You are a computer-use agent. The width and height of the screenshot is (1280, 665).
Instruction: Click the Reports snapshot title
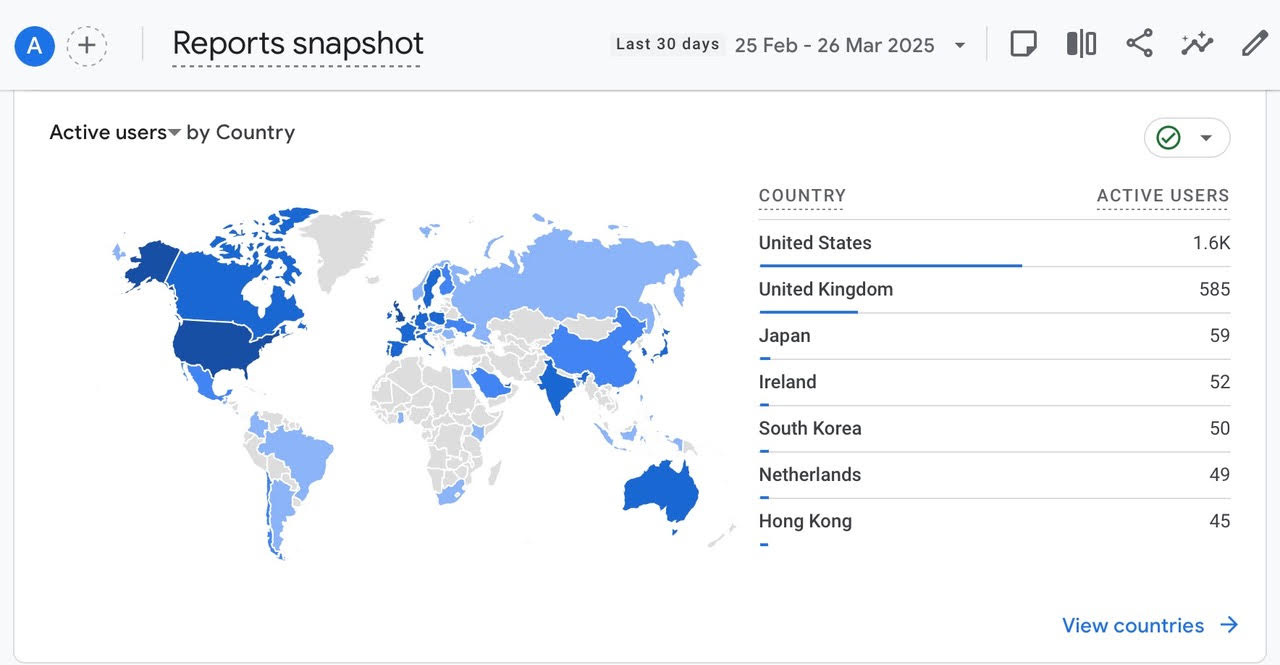point(298,44)
